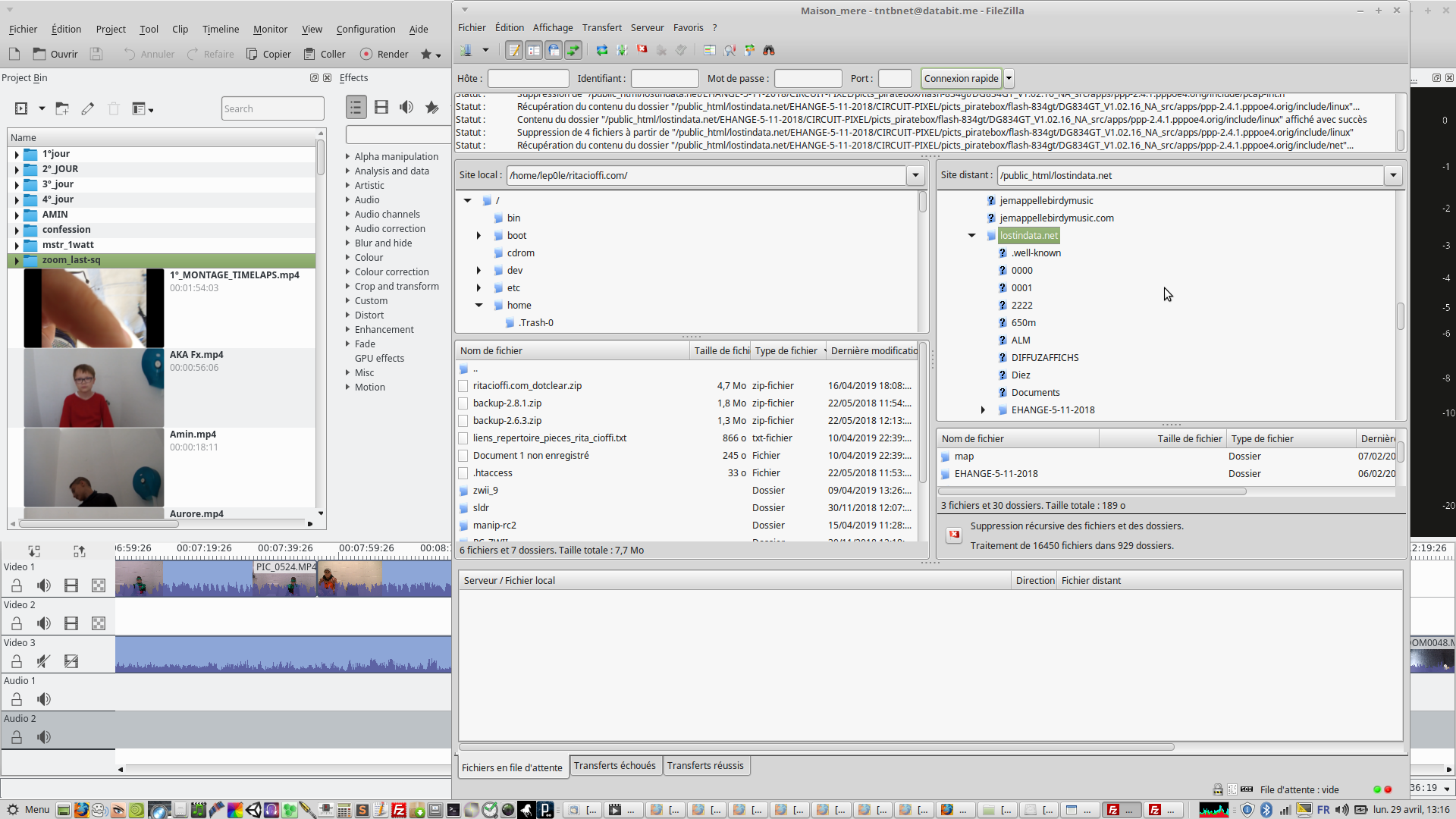Click the binoculars file search icon
This screenshot has width=1456, height=819.
click(x=769, y=51)
